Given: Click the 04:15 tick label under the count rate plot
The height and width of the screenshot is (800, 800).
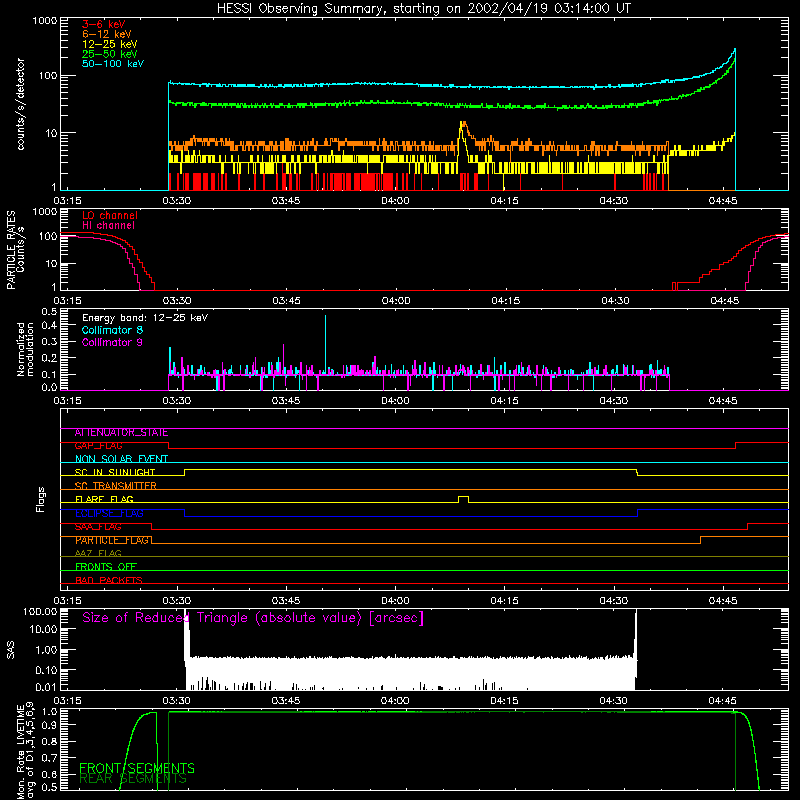Looking at the screenshot, I should pyautogui.click(x=504, y=201).
